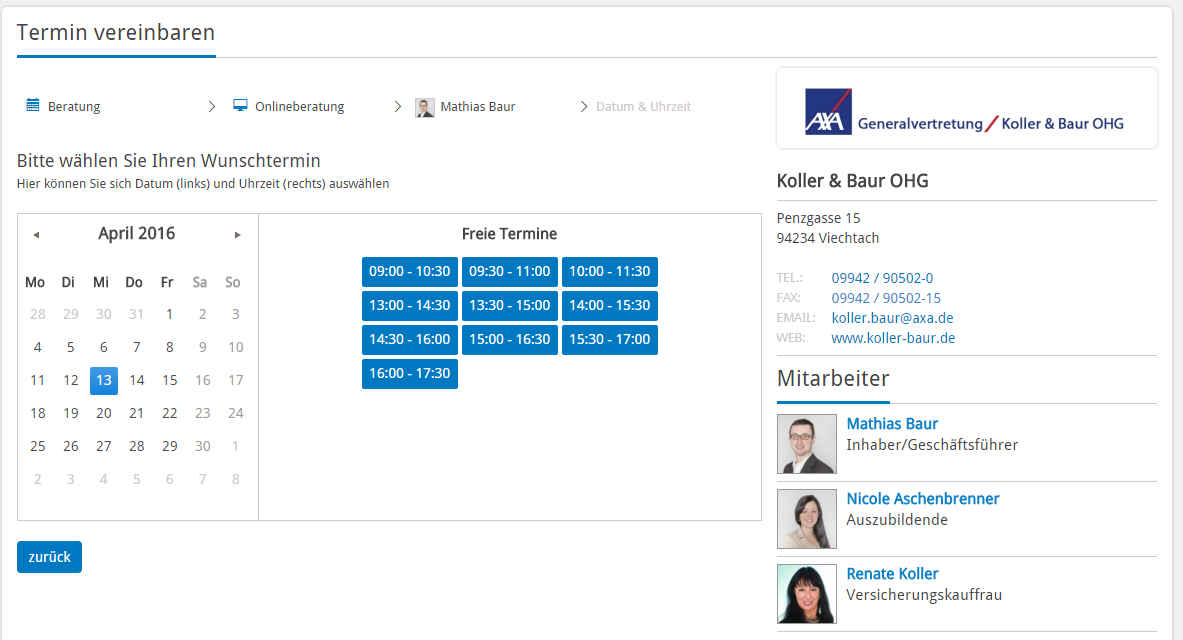Select the highlighted date 13 in calendar
This screenshot has width=1183, height=640.
click(104, 380)
